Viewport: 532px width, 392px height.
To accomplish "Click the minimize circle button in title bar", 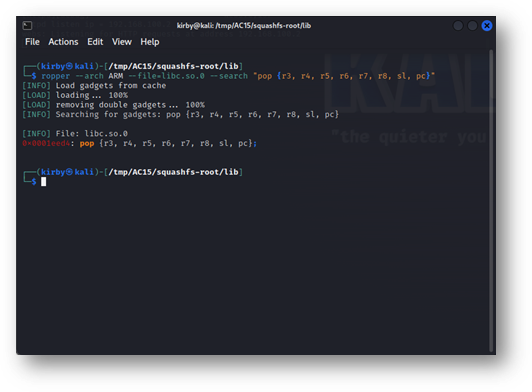I will point(458,25).
